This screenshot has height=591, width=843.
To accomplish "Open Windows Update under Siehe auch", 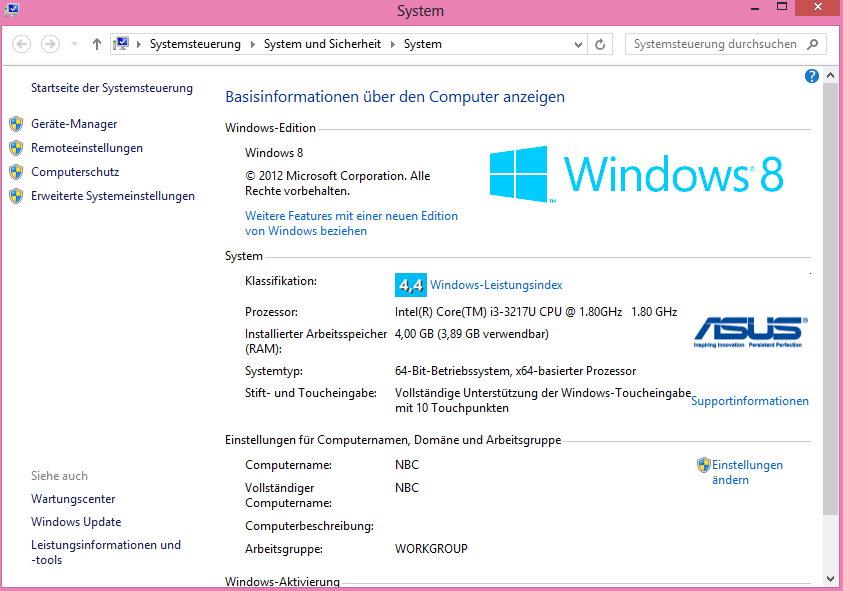I will (76, 522).
